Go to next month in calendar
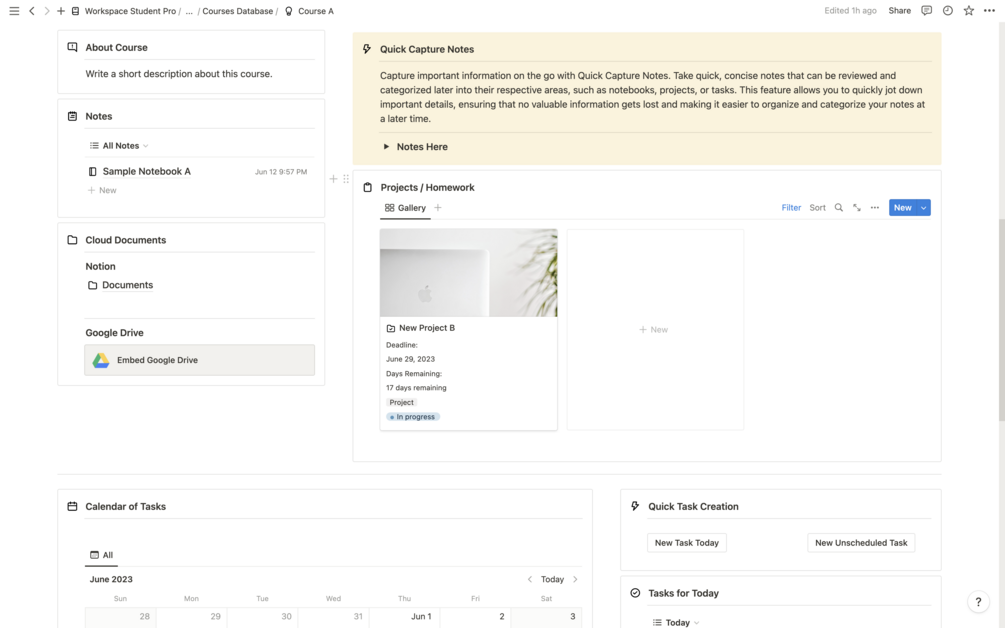Viewport: 1005px width, 628px height. (x=575, y=579)
